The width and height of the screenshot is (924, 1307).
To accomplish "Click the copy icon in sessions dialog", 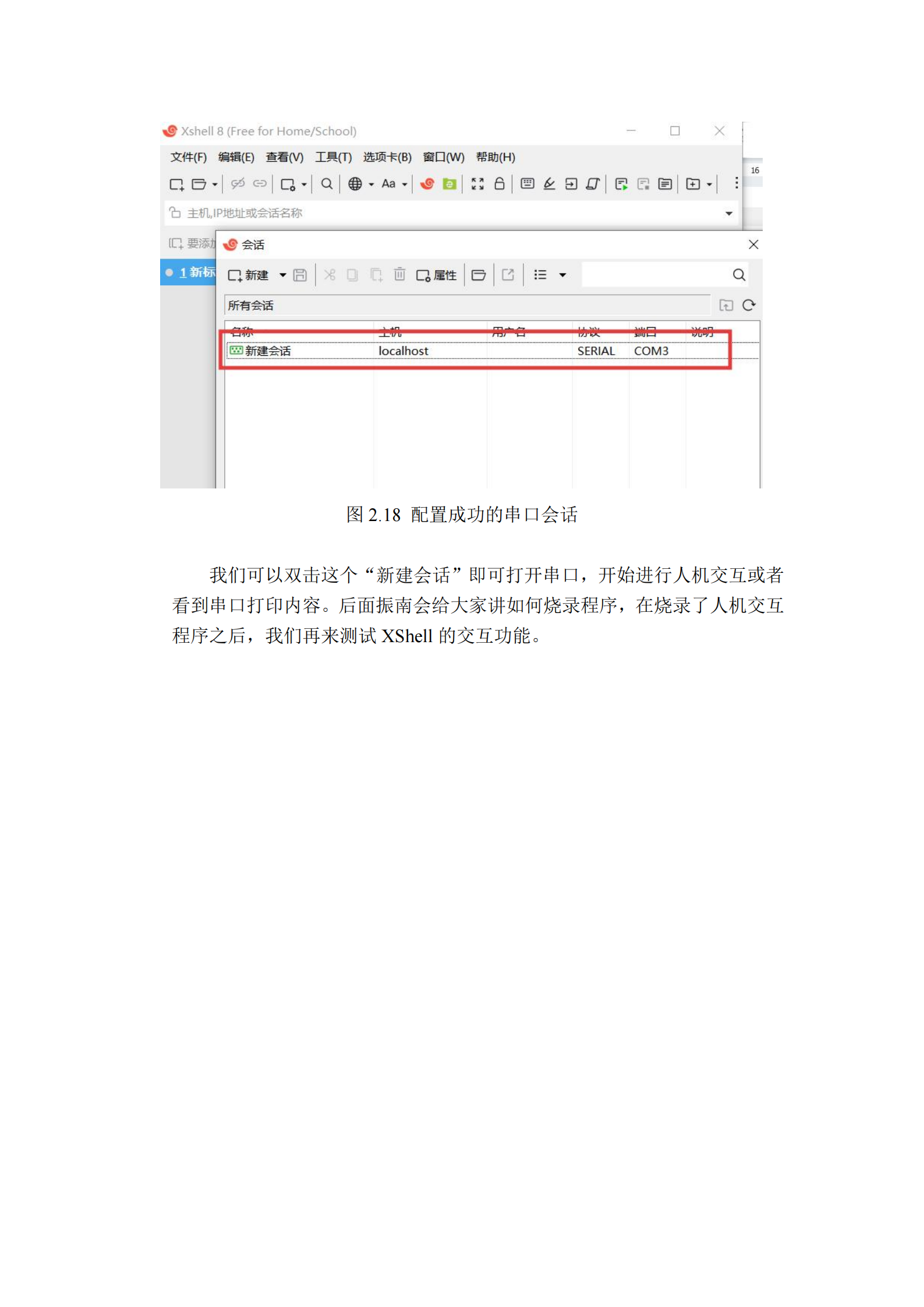I will (x=352, y=275).
